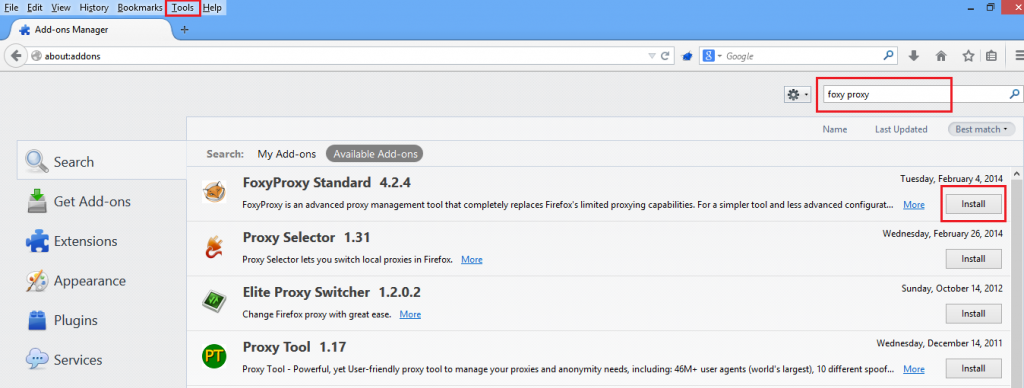The height and width of the screenshot is (388, 1024).
Task: Open URL history dropdown arrow
Action: [651, 56]
